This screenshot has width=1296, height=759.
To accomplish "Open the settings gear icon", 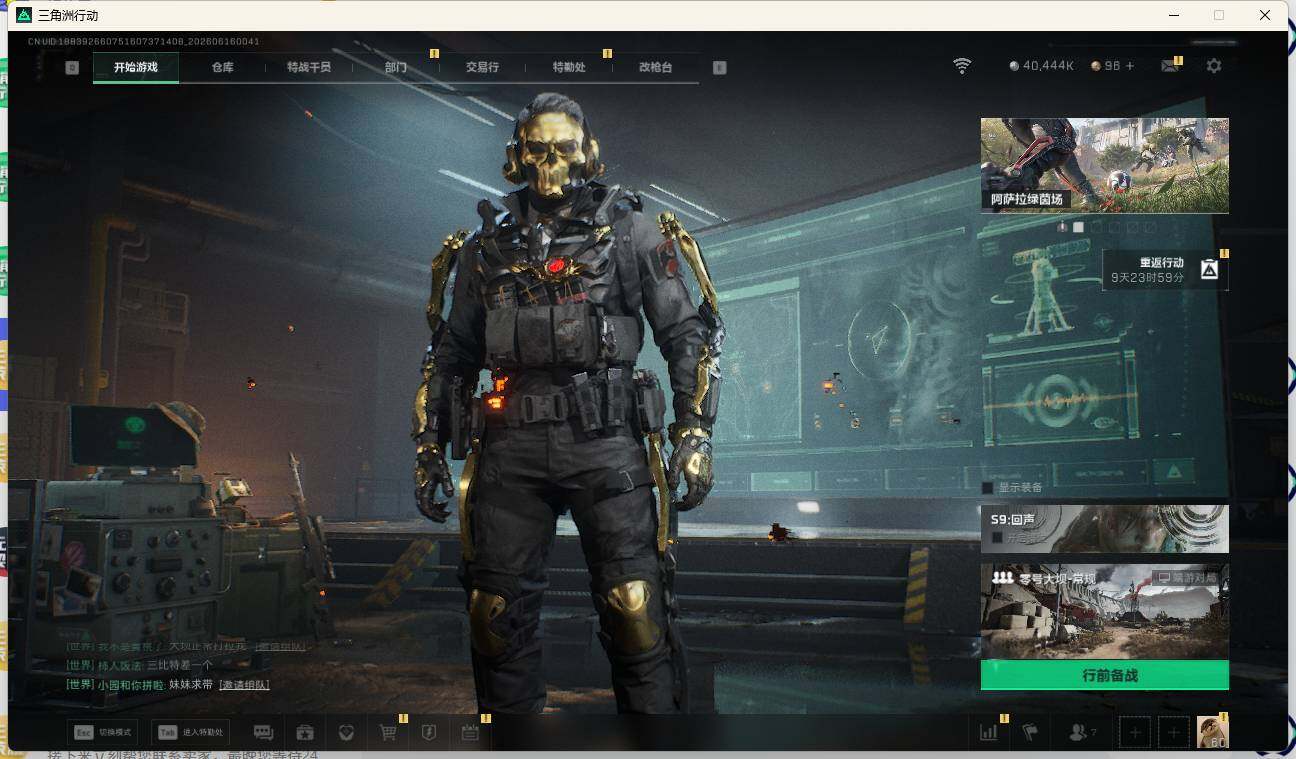I will tap(1214, 66).
